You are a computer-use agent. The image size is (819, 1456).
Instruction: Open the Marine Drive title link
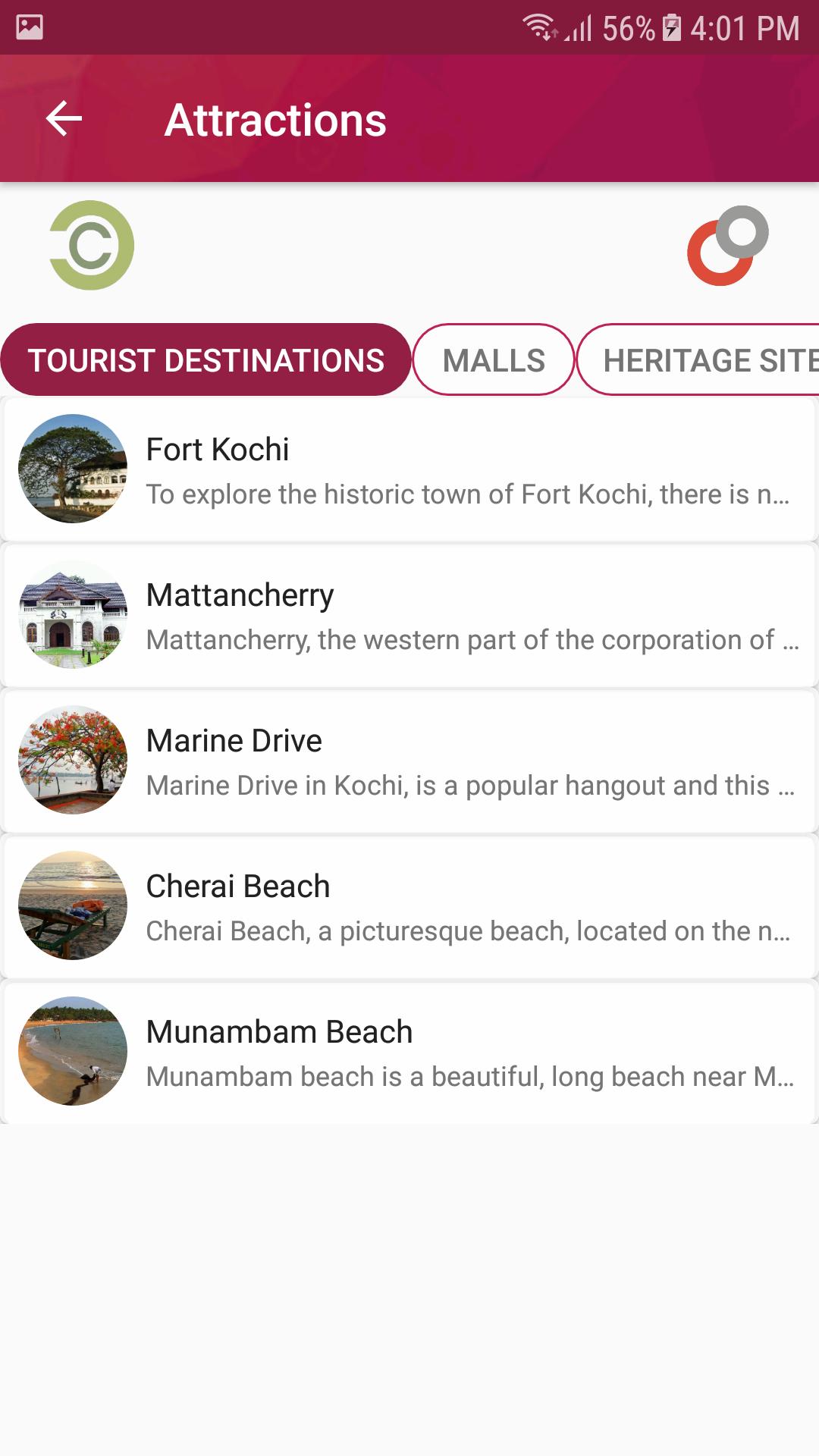click(x=234, y=741)
